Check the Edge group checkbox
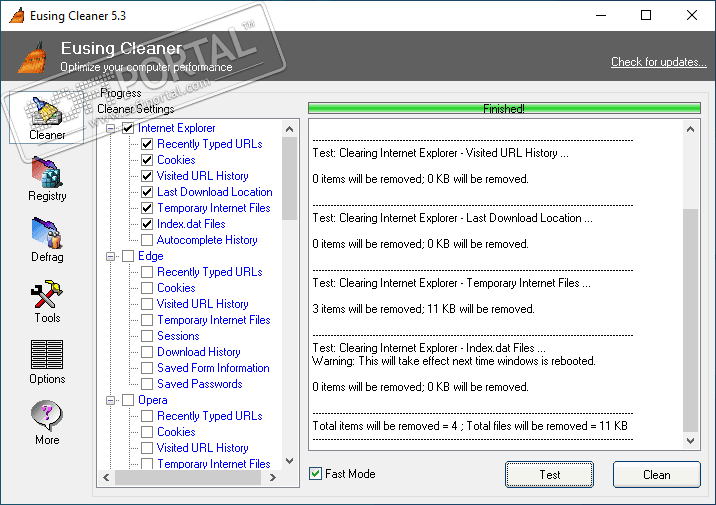This screenshot has width=716, height=505. pyautogui.click(x=128, y=256)
